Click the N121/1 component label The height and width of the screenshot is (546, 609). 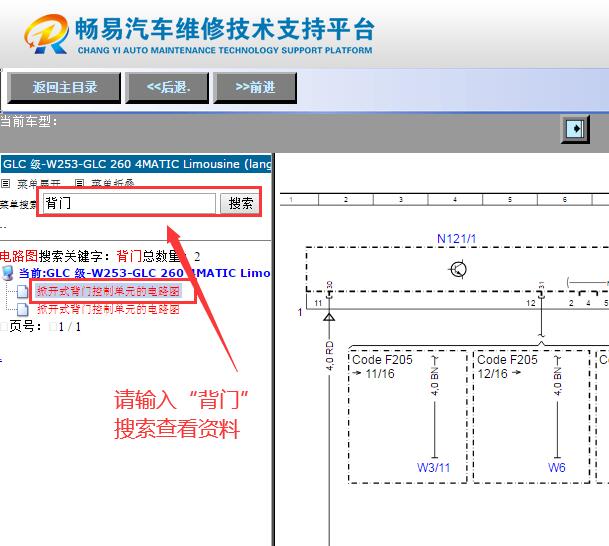(456, 238)
